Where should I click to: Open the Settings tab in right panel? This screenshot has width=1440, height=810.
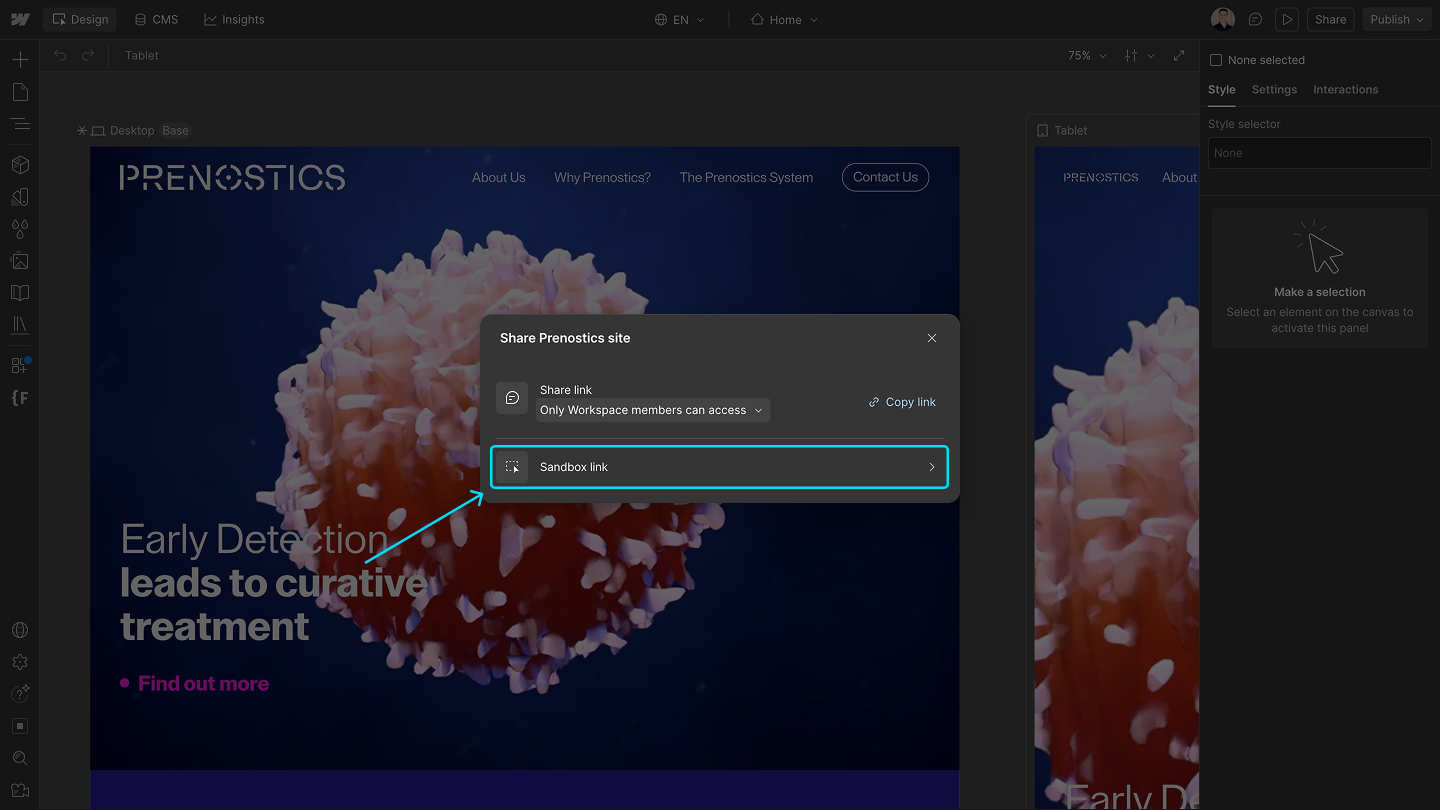pyautogui.click(x=1274, y=89)
